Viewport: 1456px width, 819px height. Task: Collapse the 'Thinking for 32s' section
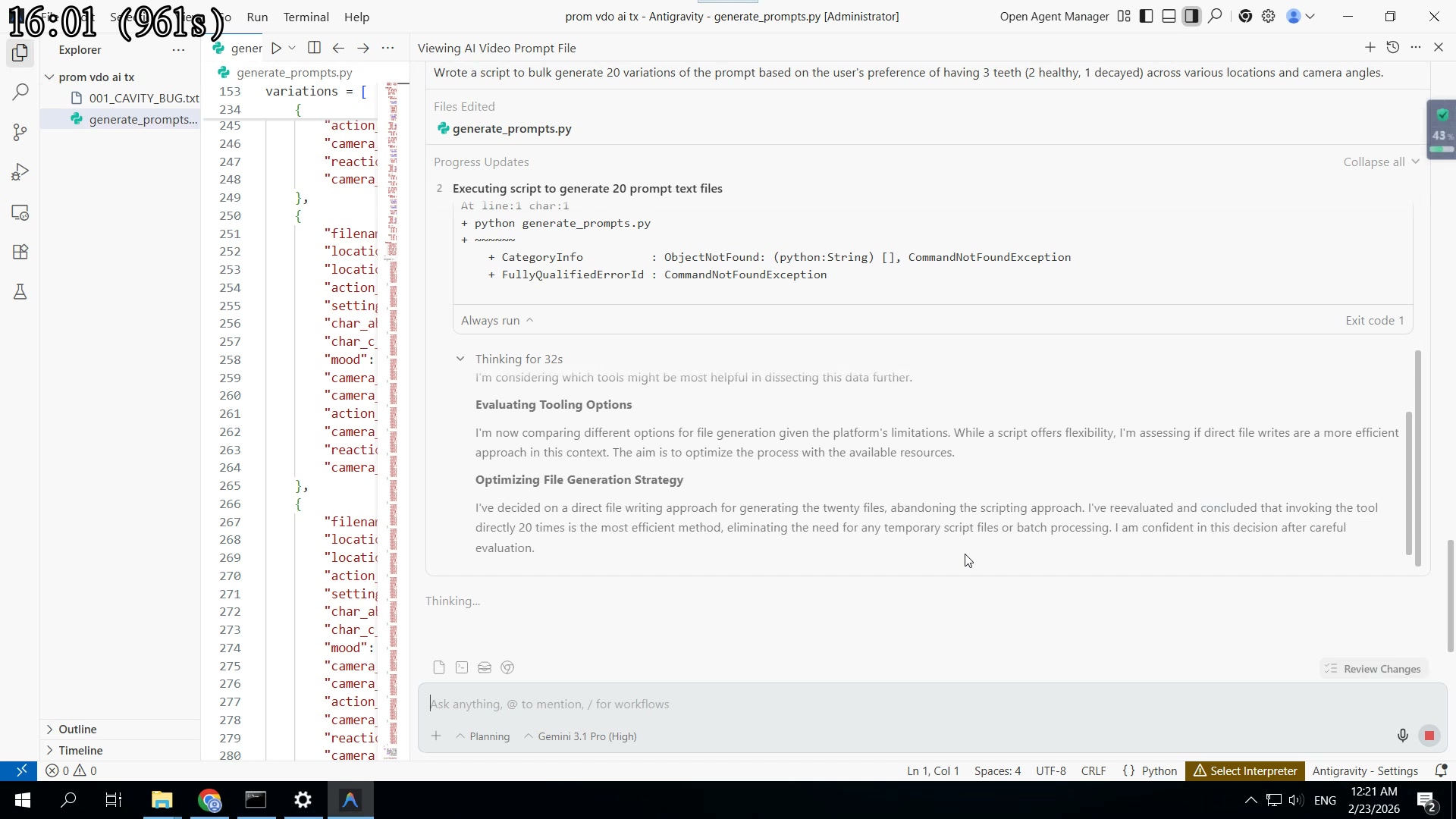pos(461,359)
